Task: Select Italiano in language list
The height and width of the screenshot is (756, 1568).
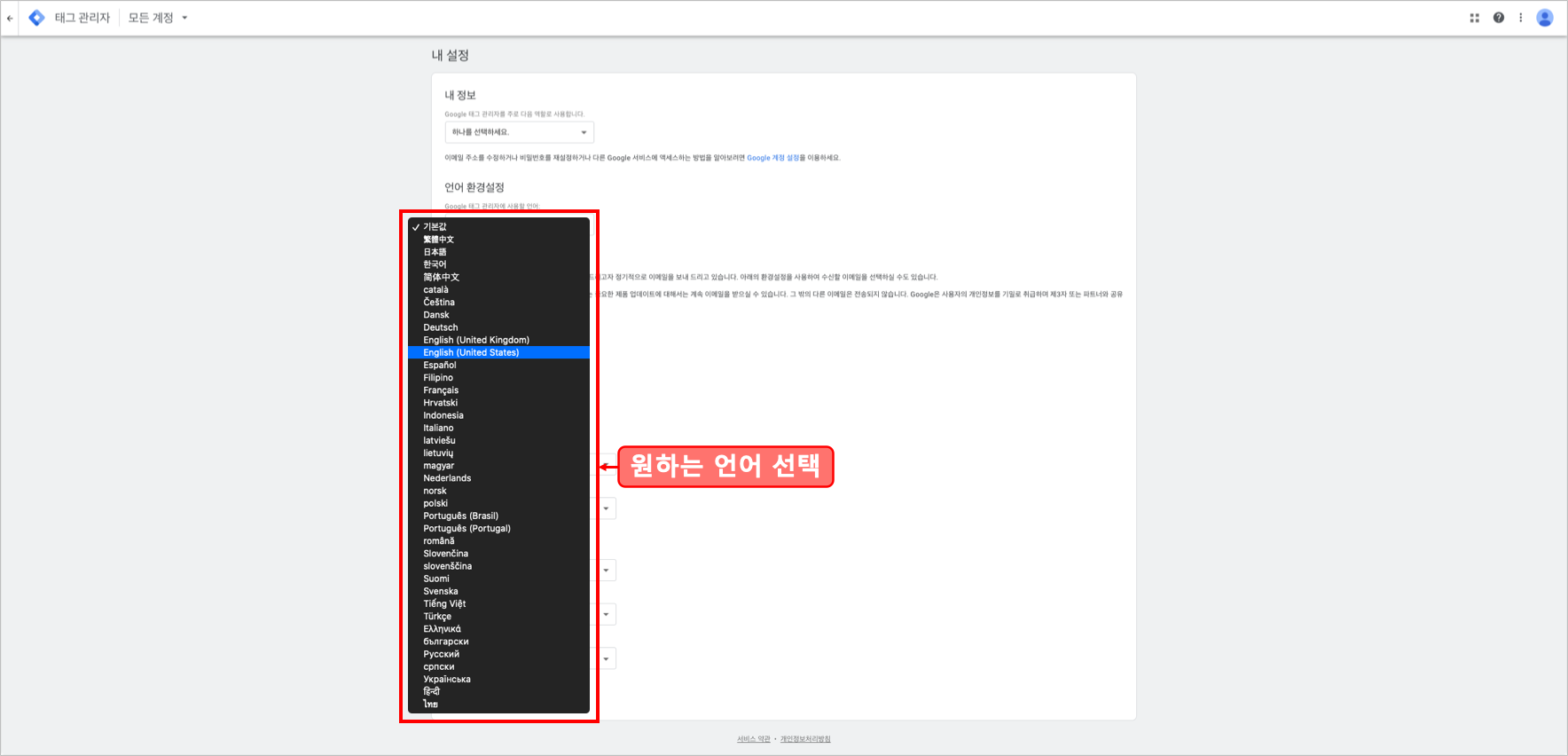Action: click(498, 428)
